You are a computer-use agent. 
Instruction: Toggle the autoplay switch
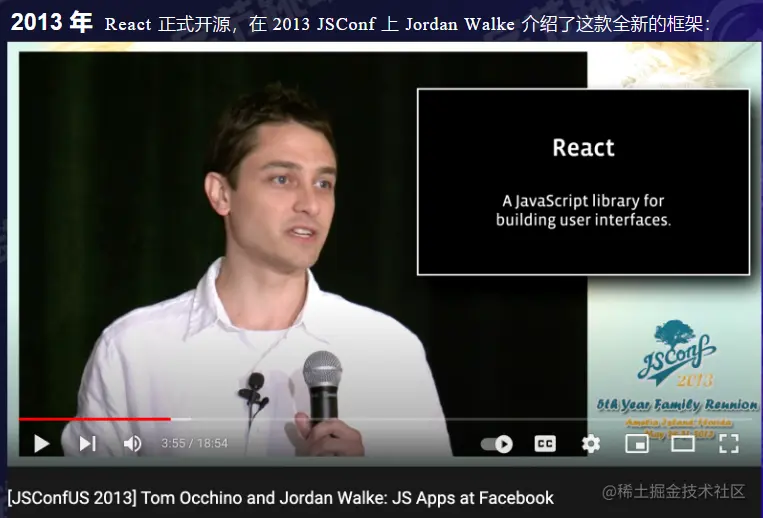[x=497, y=444]
